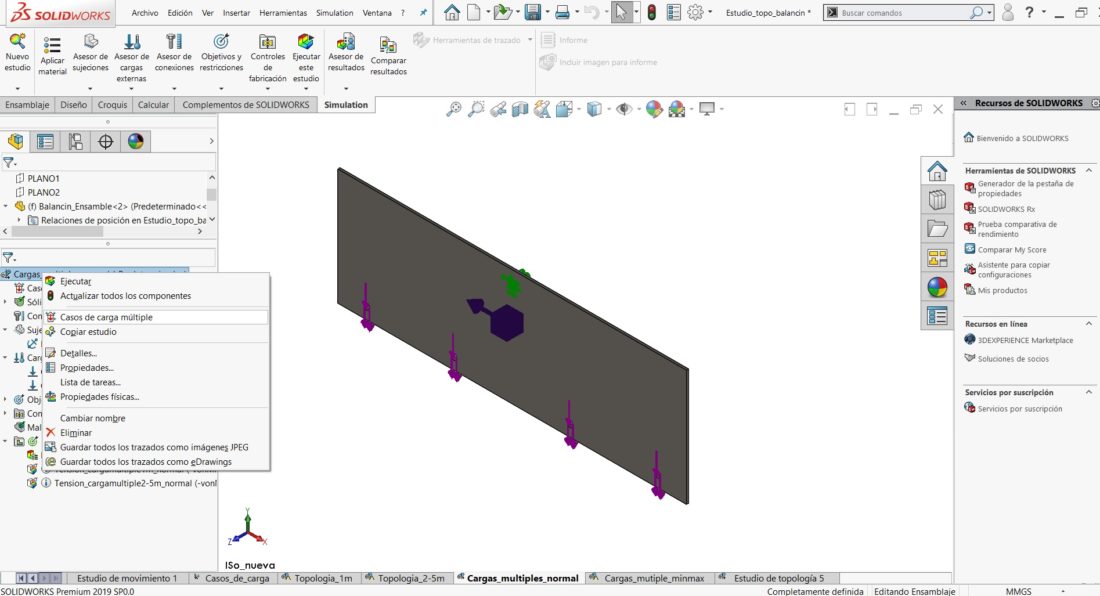Select the DimXpertManager crosshair tab icon
The image size is (1100, 596).
(105, 142)
